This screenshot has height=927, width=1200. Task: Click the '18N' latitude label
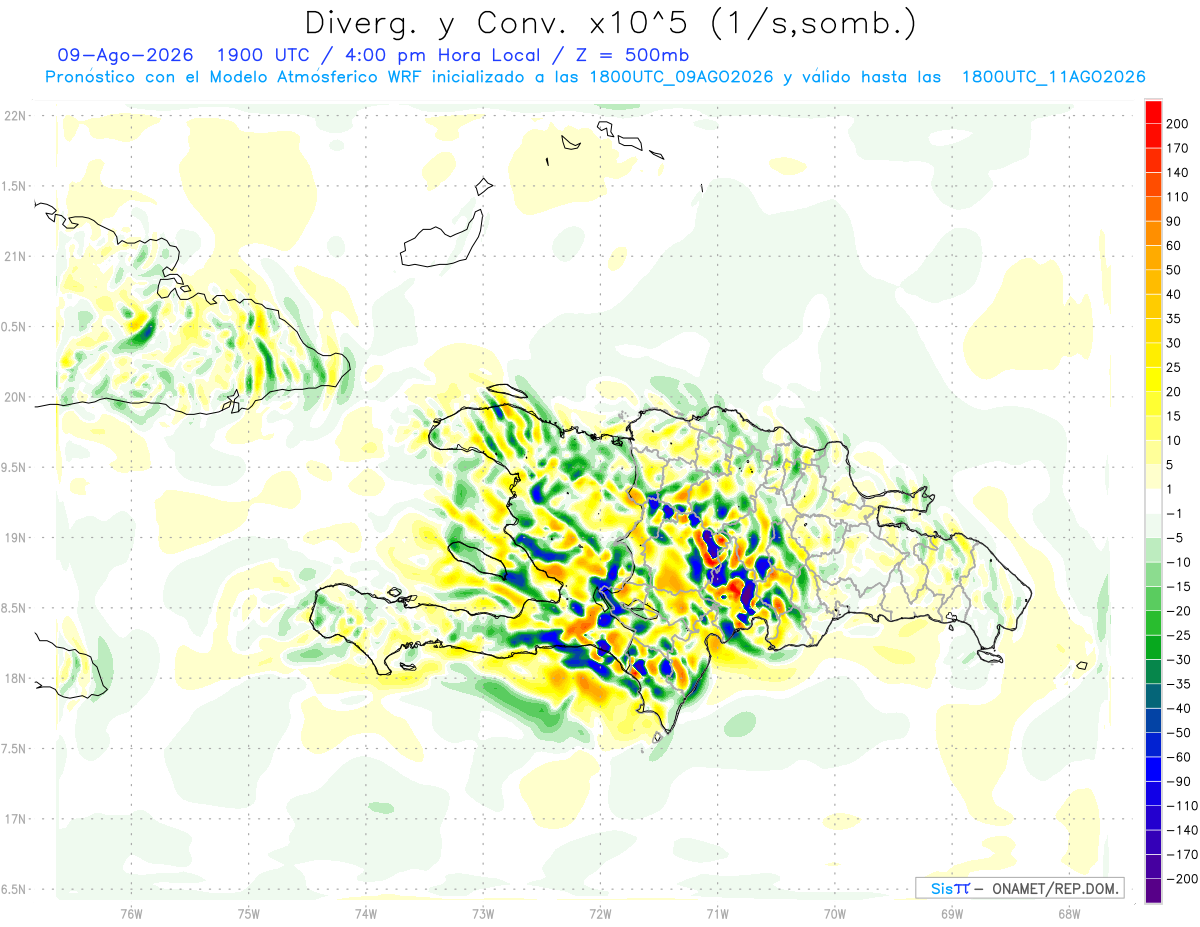(14, 678)
